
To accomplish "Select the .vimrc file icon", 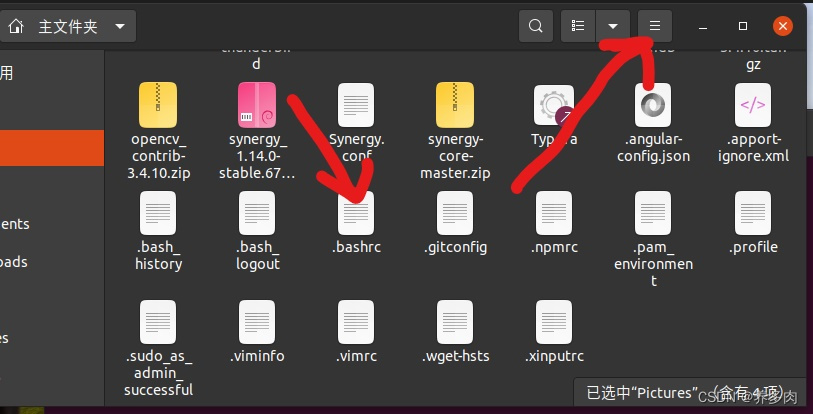I will 356,322.
